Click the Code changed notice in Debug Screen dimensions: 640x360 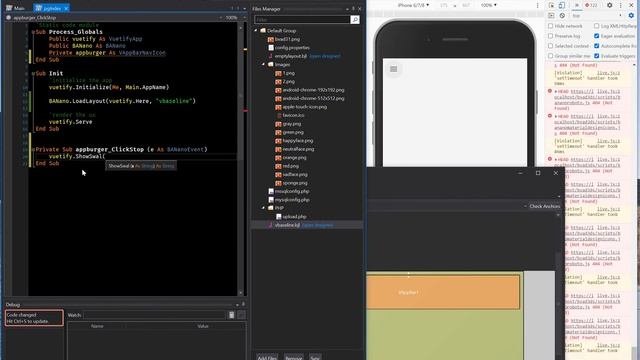(x=34, y=318)
